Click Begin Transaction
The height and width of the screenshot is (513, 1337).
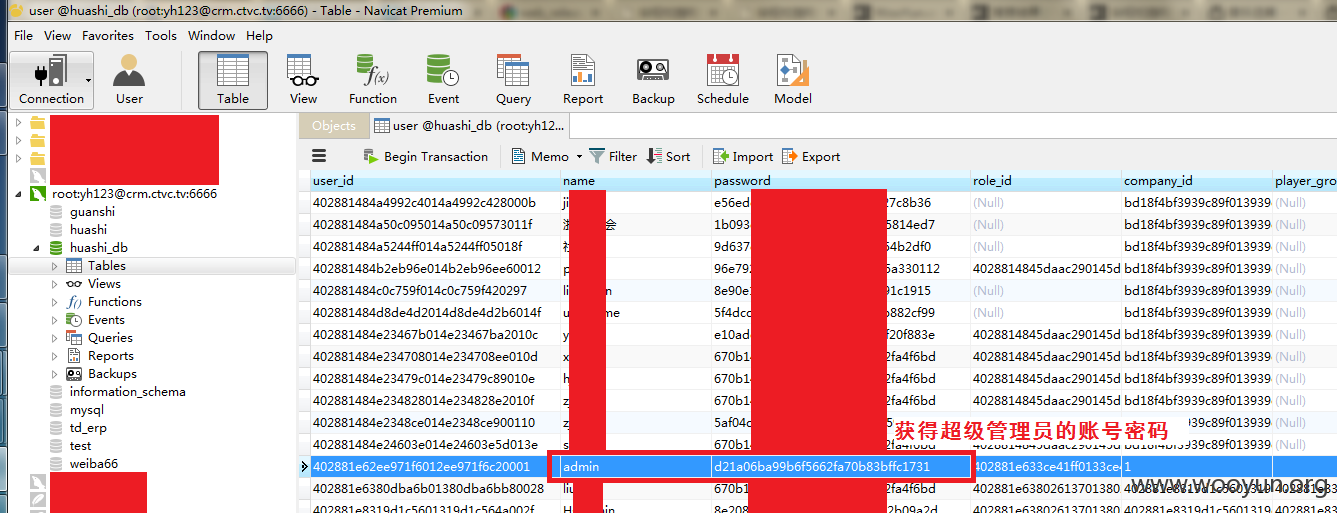425,156
